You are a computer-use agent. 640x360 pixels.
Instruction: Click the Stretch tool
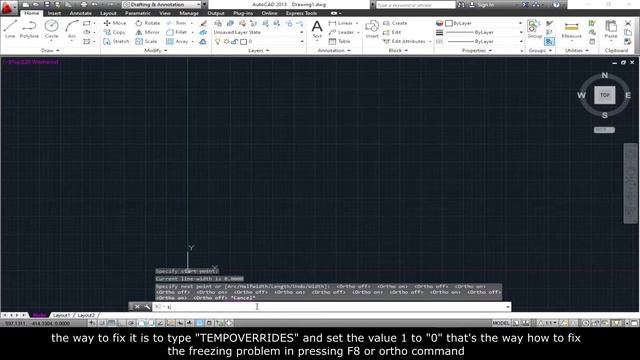(x=116, y=41)
